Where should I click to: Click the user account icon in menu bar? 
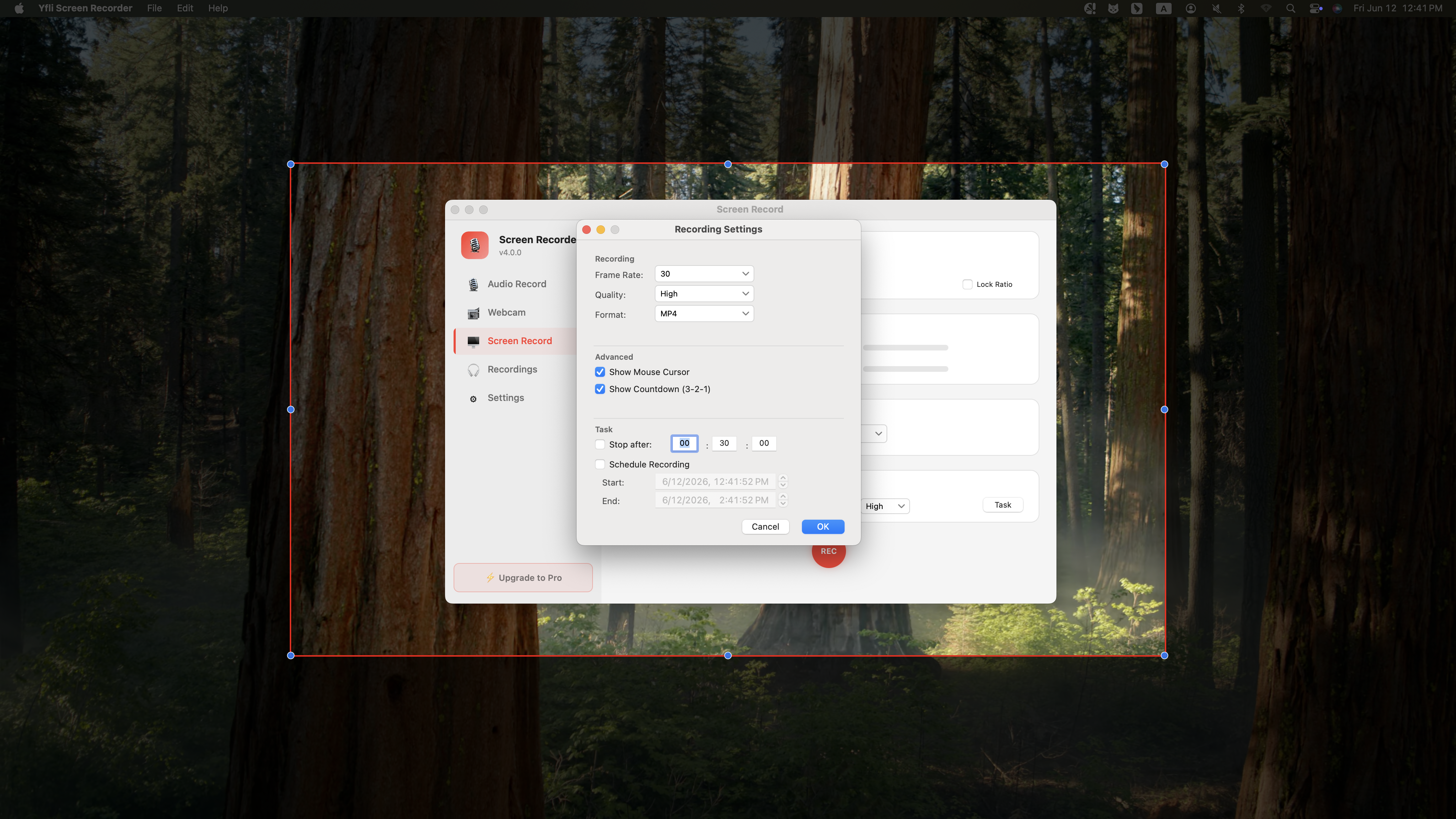click(1191, 8)
